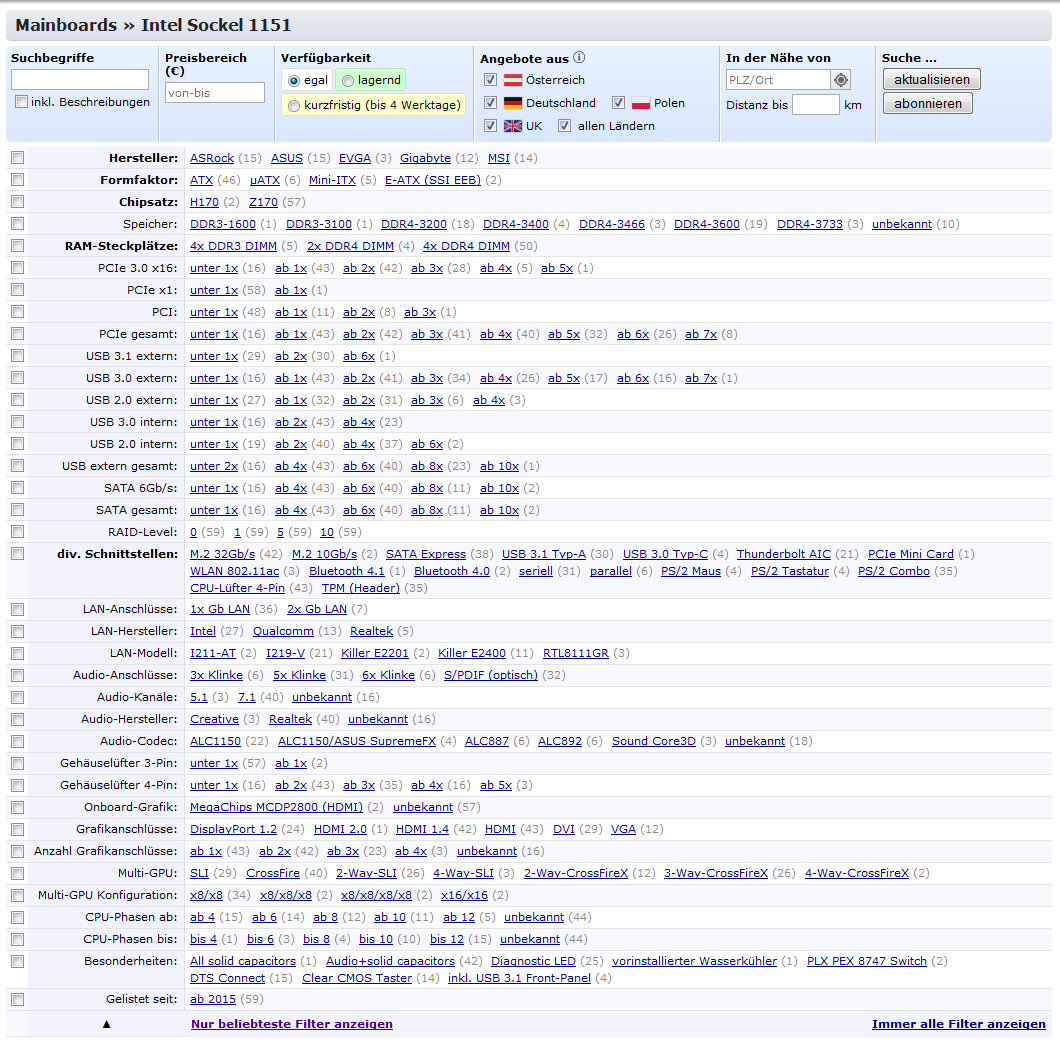The image size is (1060, 1044).
Task: Select '4-Way-CrossFireX' multi-GPU link
Action: [856, 873]
